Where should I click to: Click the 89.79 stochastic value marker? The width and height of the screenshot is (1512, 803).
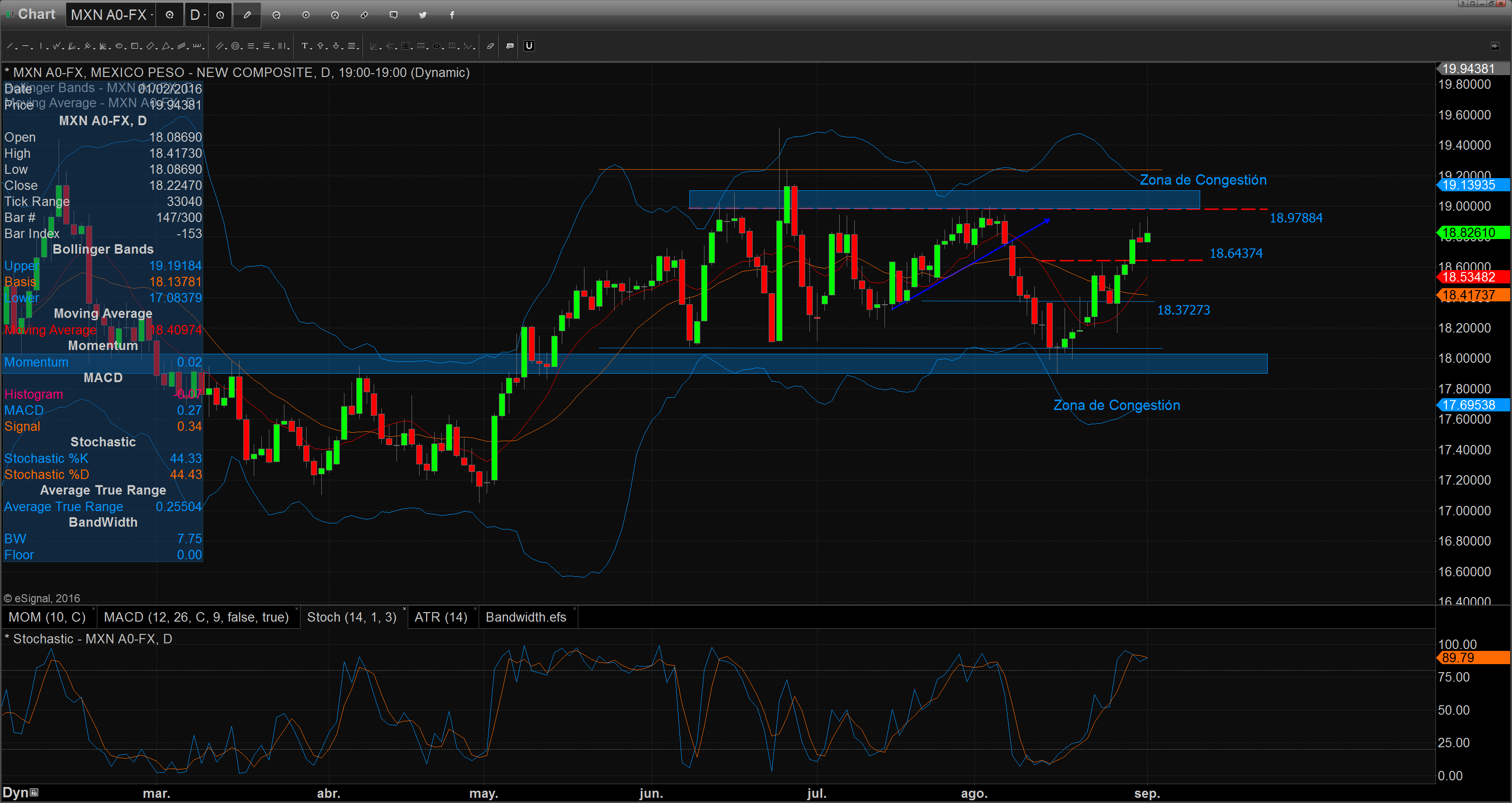pos(1473,658)
